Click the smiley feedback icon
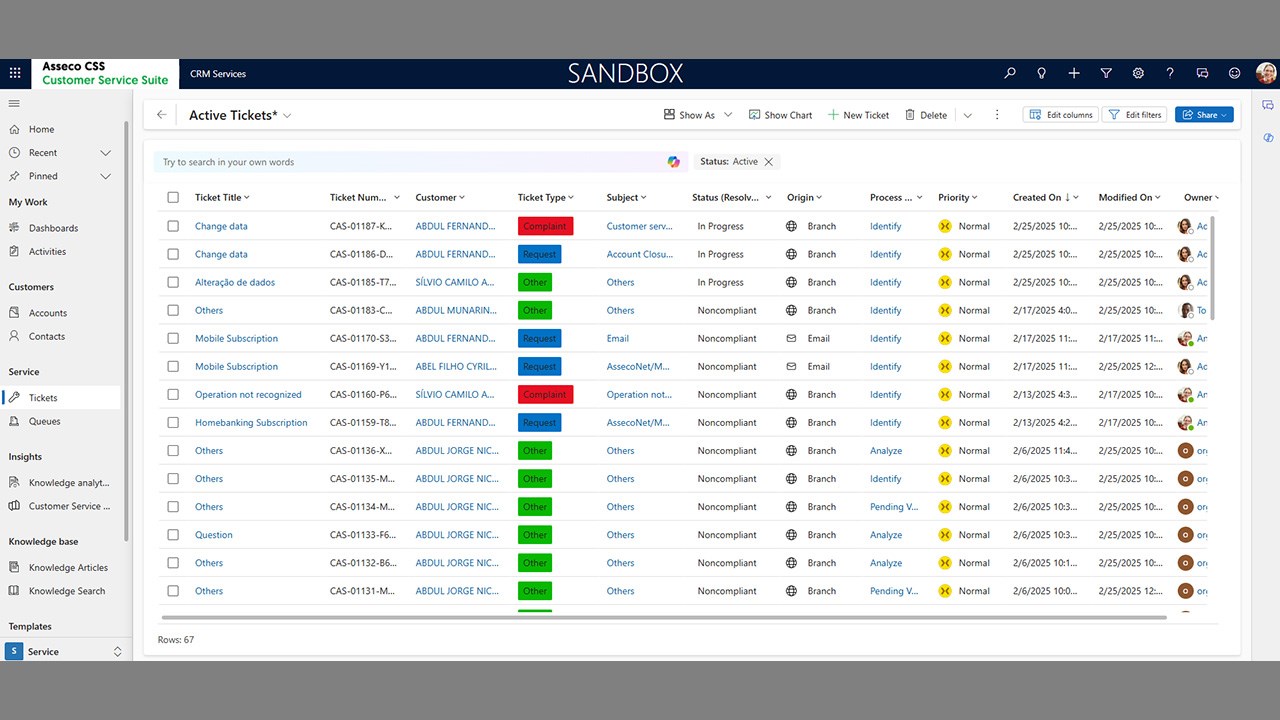 click(x=1234, y=73)
